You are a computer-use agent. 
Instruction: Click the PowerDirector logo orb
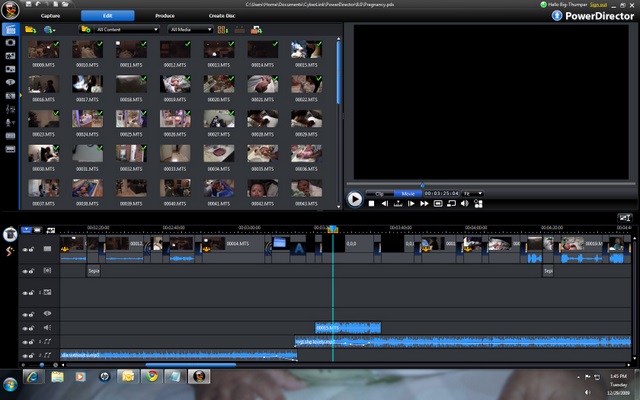10,10
